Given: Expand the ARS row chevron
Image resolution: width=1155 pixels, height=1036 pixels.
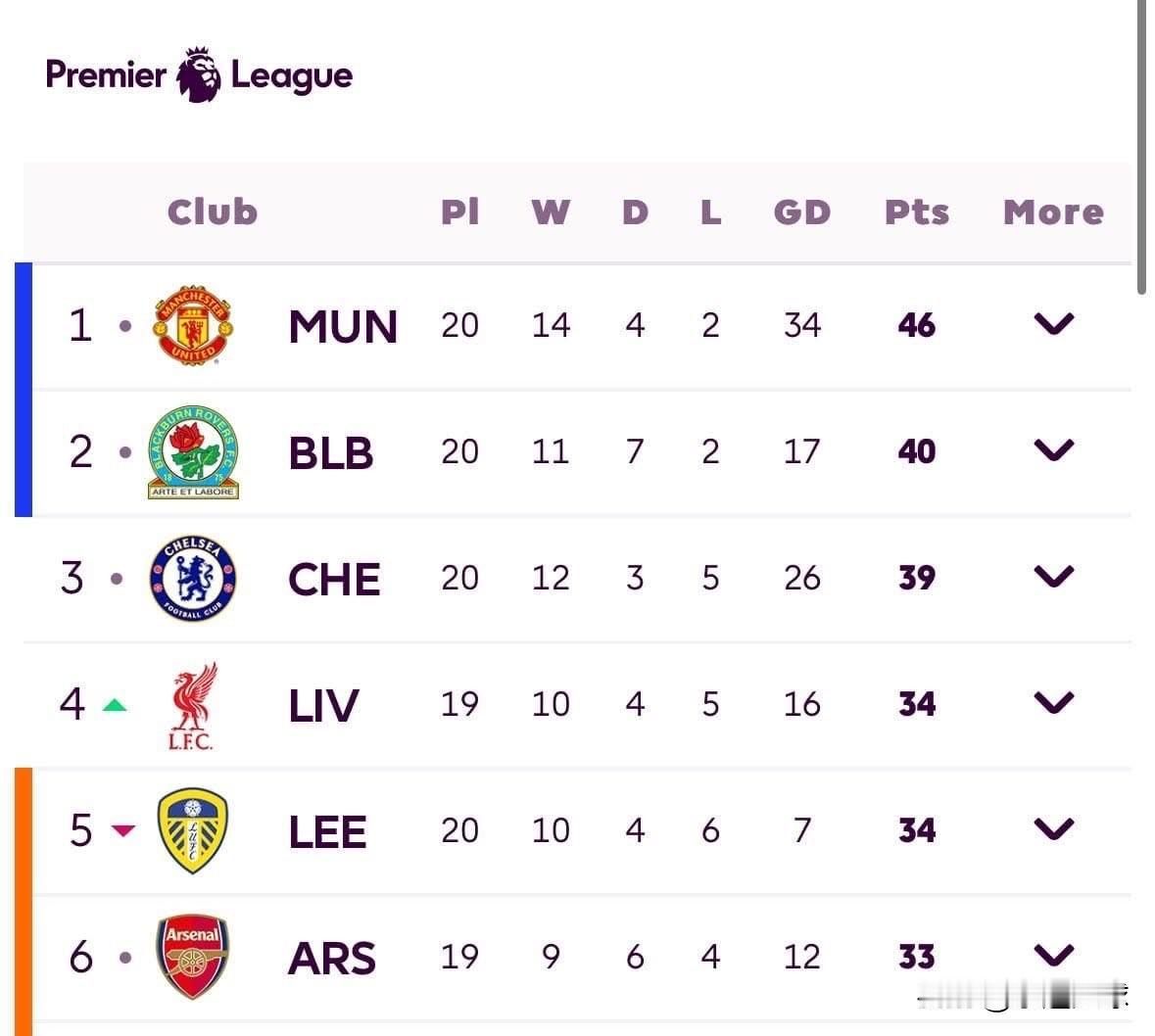Looking at the screenshot, I should [x=1054, y=955].
